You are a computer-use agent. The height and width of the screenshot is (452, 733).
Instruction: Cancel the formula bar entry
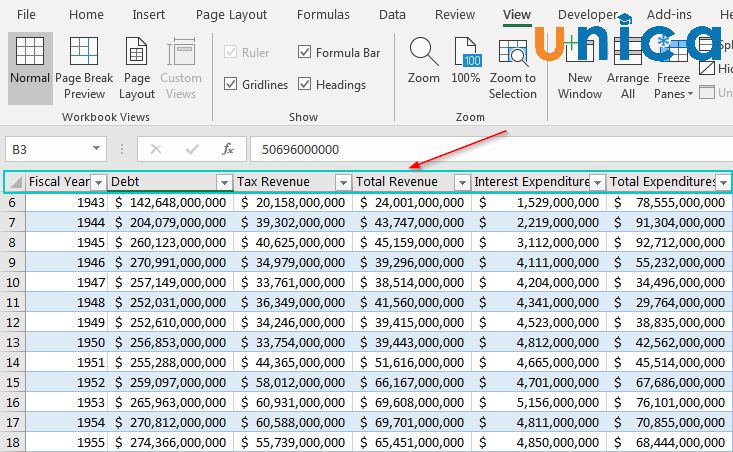156,150
